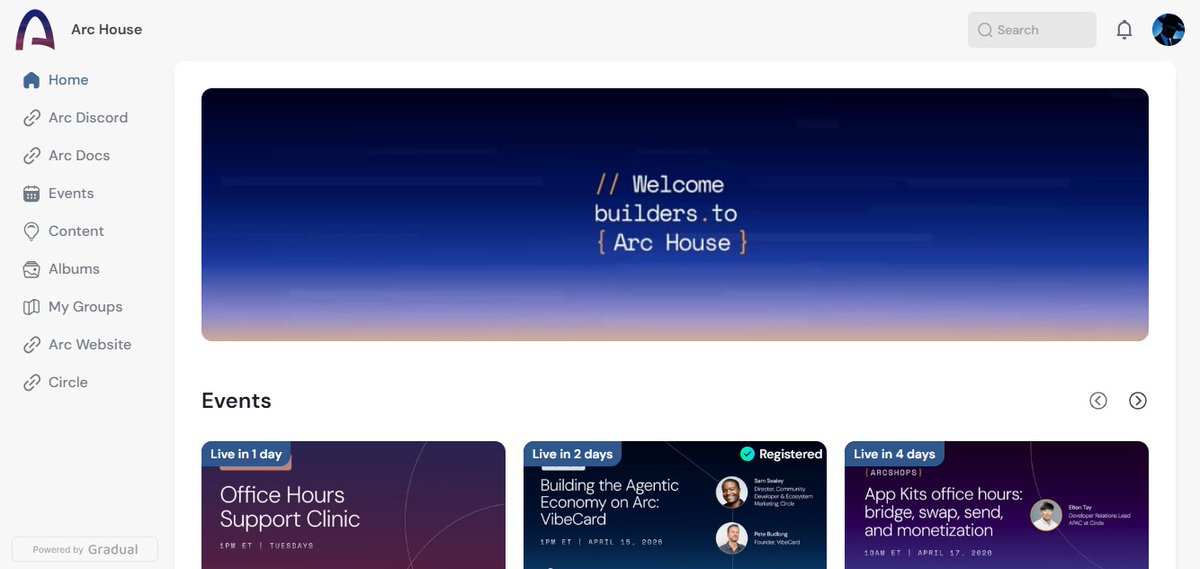Screen dimensions: 1200x569
Task: Show next events with right arrow
Action: click(1138, 401)
